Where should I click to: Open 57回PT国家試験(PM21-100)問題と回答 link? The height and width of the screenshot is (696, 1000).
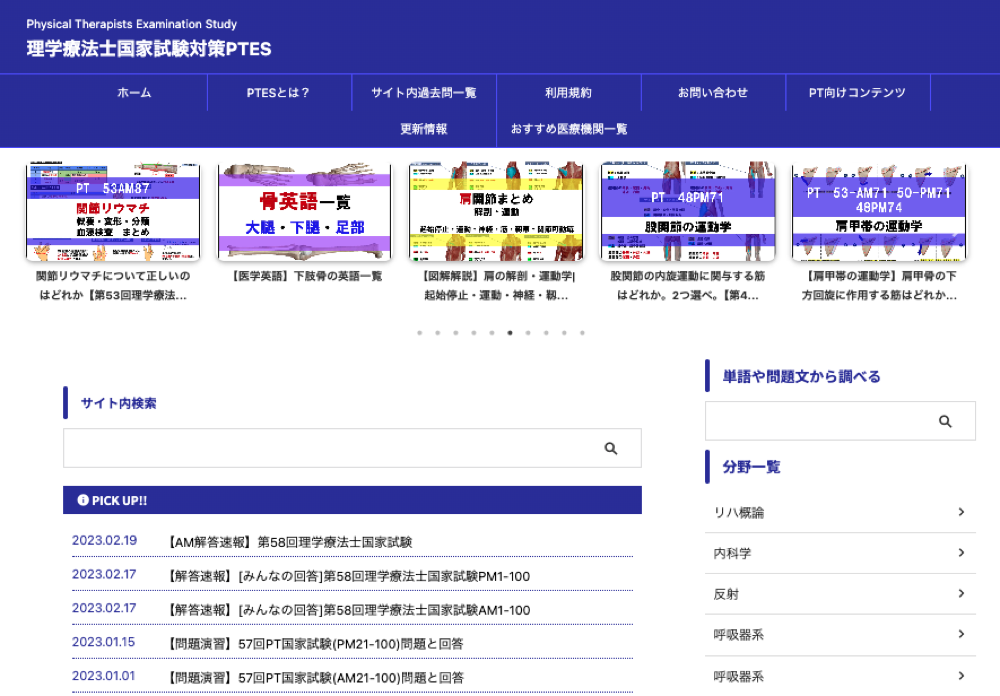[x=316, y=644]
